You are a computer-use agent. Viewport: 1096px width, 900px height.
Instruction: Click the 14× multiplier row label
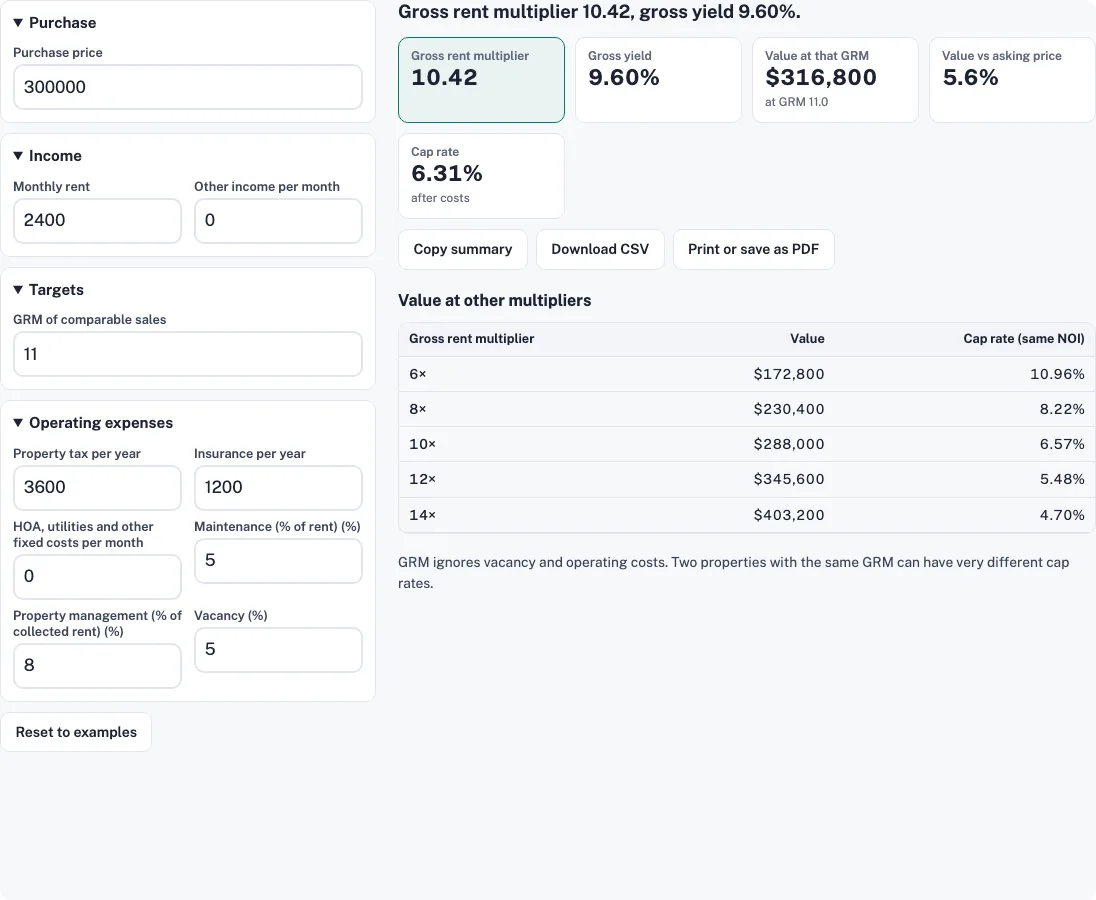click(x=422, y=515)
